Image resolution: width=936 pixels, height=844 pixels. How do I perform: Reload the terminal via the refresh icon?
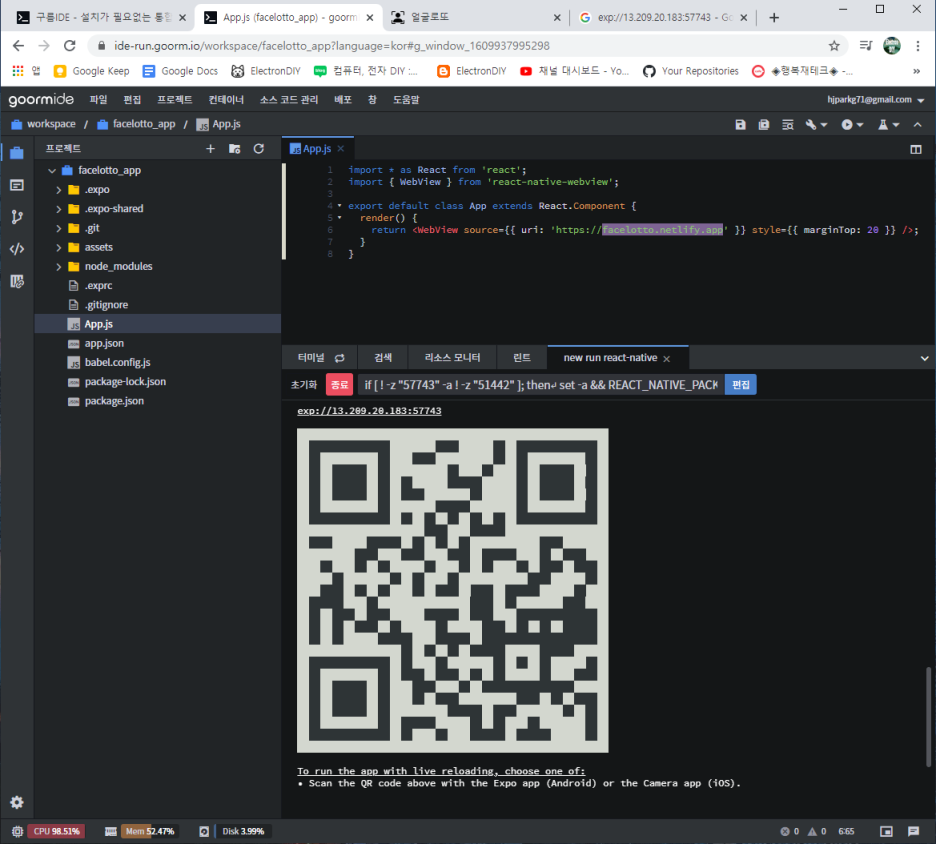[340, 358]
